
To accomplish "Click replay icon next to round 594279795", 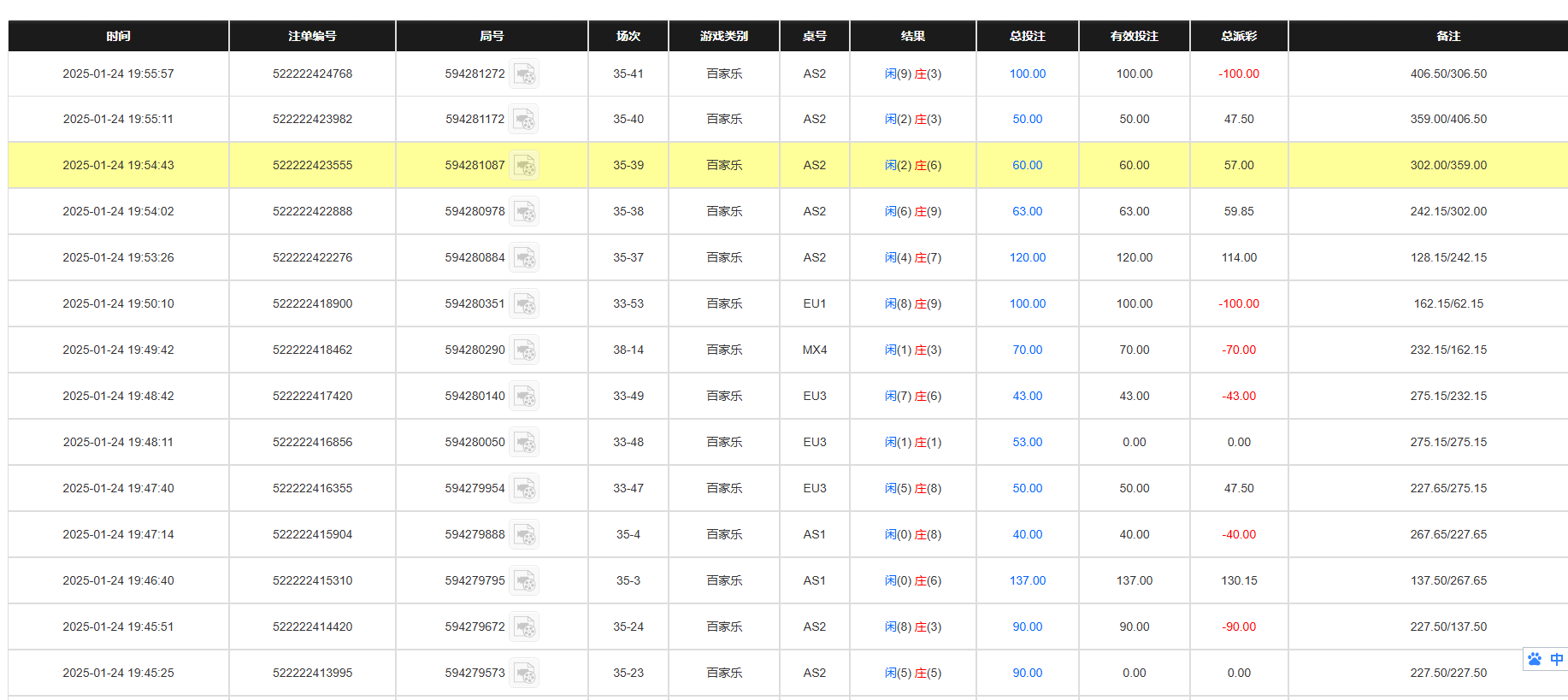I will coord(524,581).
